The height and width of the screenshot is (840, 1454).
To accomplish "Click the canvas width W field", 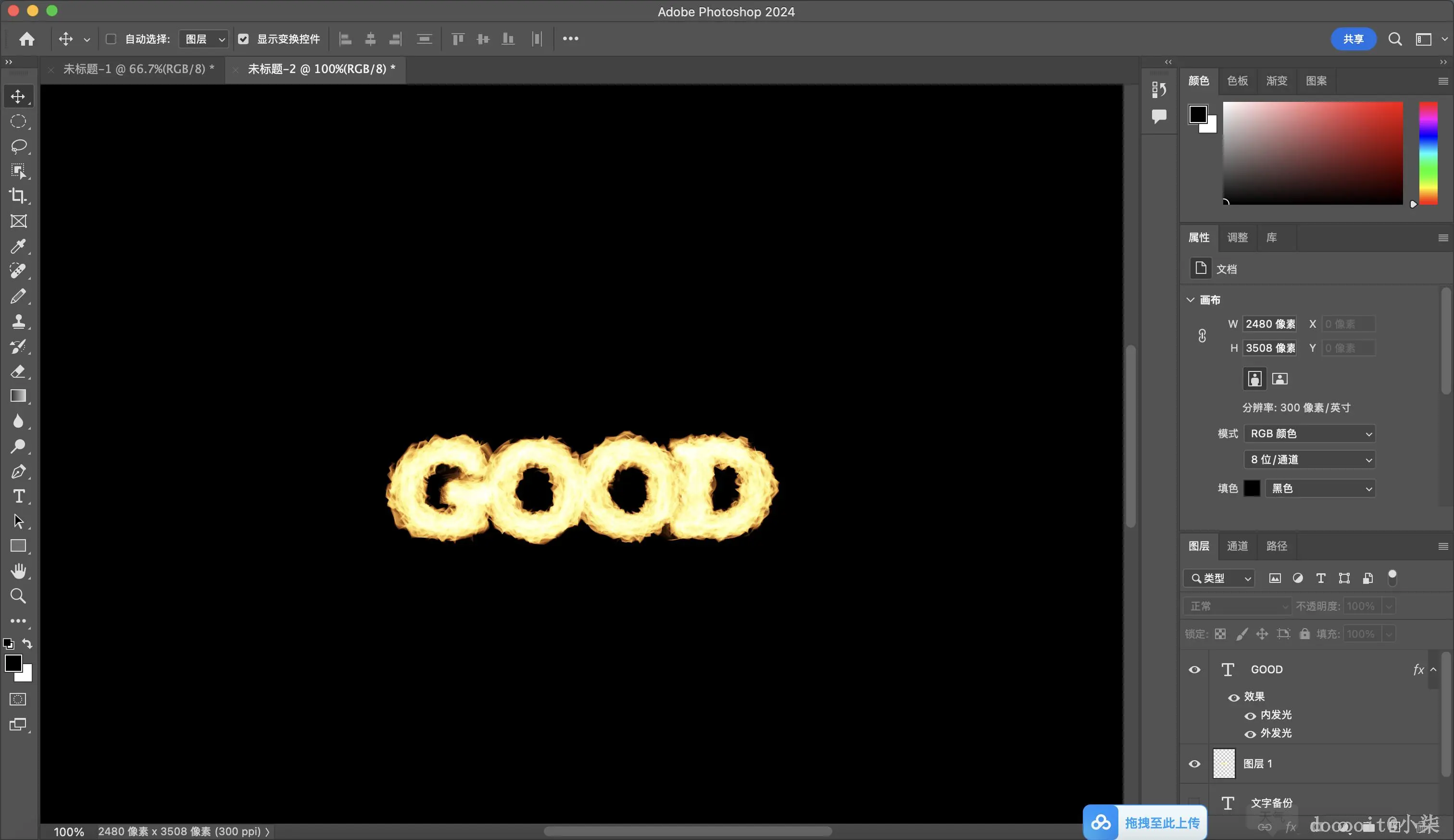I will [1269, 324].
